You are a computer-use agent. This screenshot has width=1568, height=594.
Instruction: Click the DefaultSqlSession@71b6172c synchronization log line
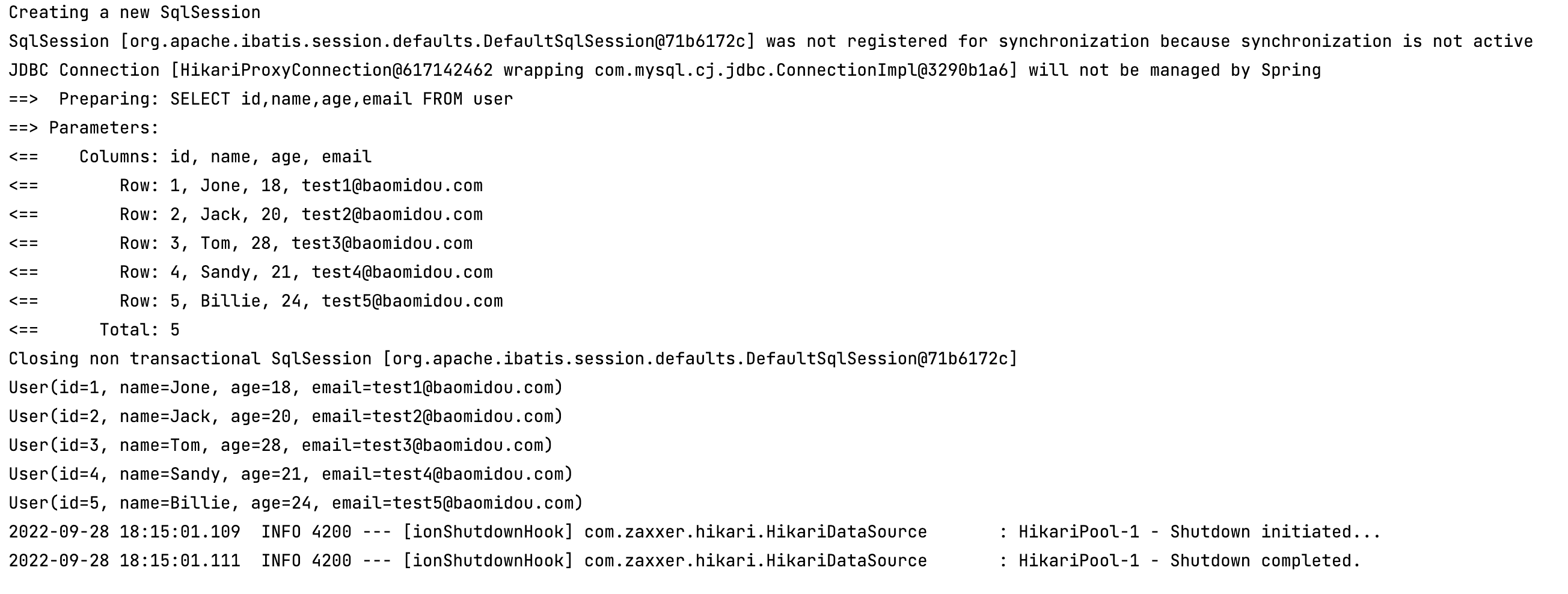tap(770, 41)
